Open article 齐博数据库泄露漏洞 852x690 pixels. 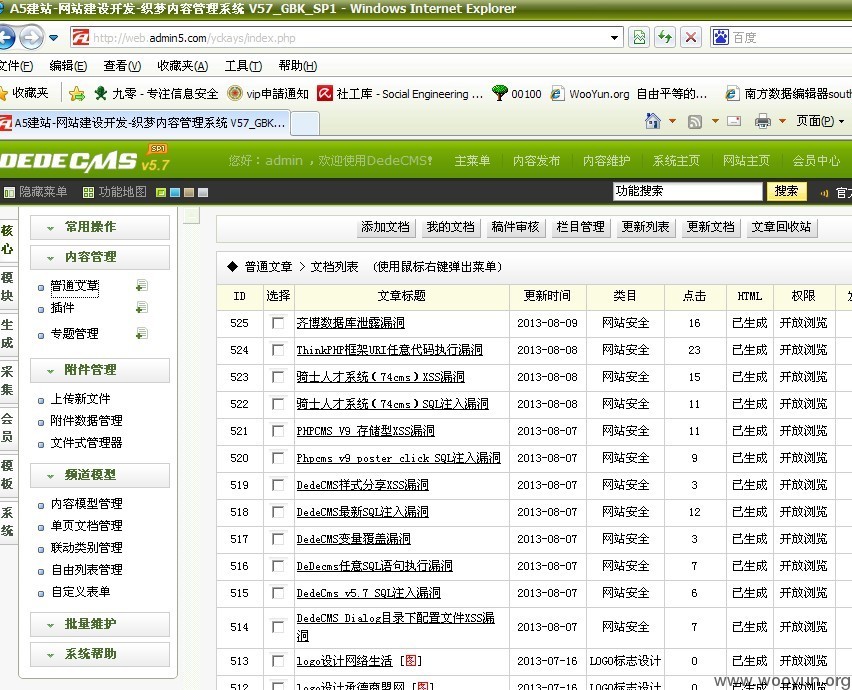point(350,323)
